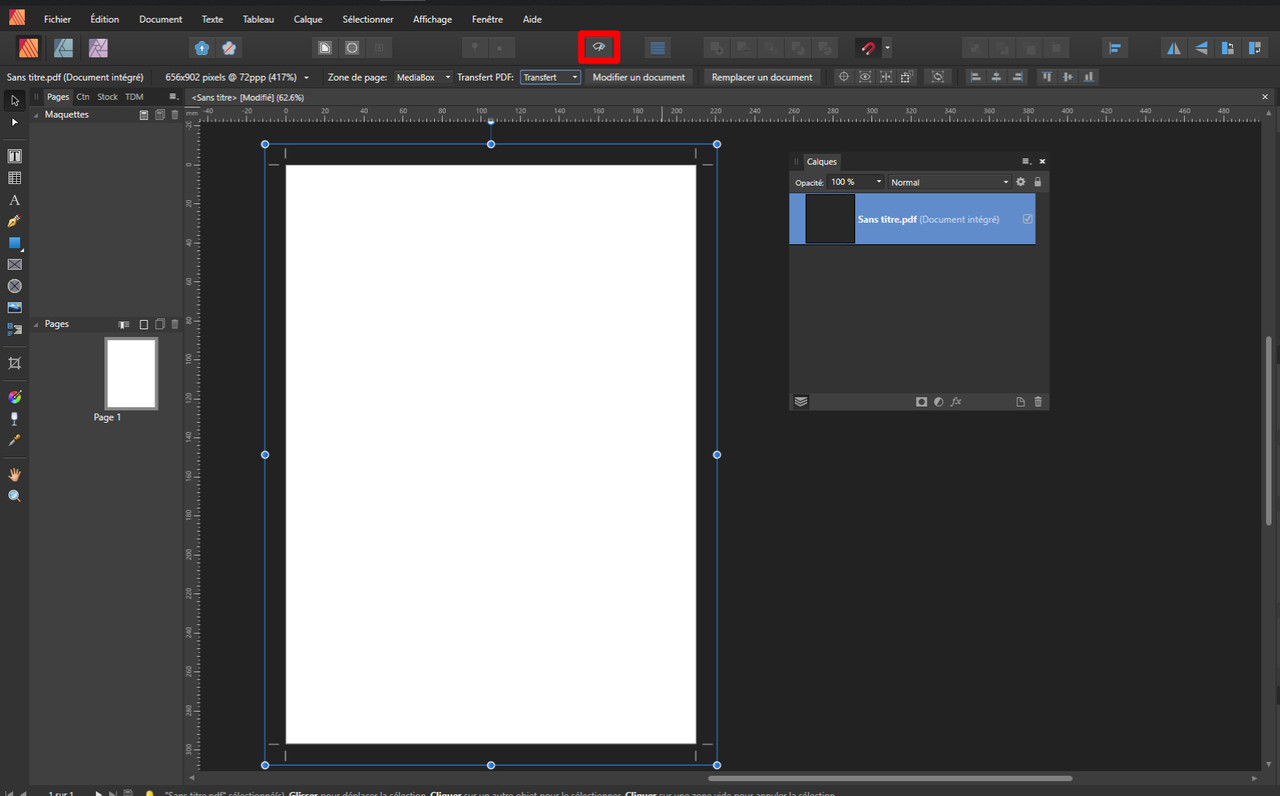Viewport: 1280px width, 796px height.
Task: Click the Page 1 thumbnail
Action: point(131,373)
